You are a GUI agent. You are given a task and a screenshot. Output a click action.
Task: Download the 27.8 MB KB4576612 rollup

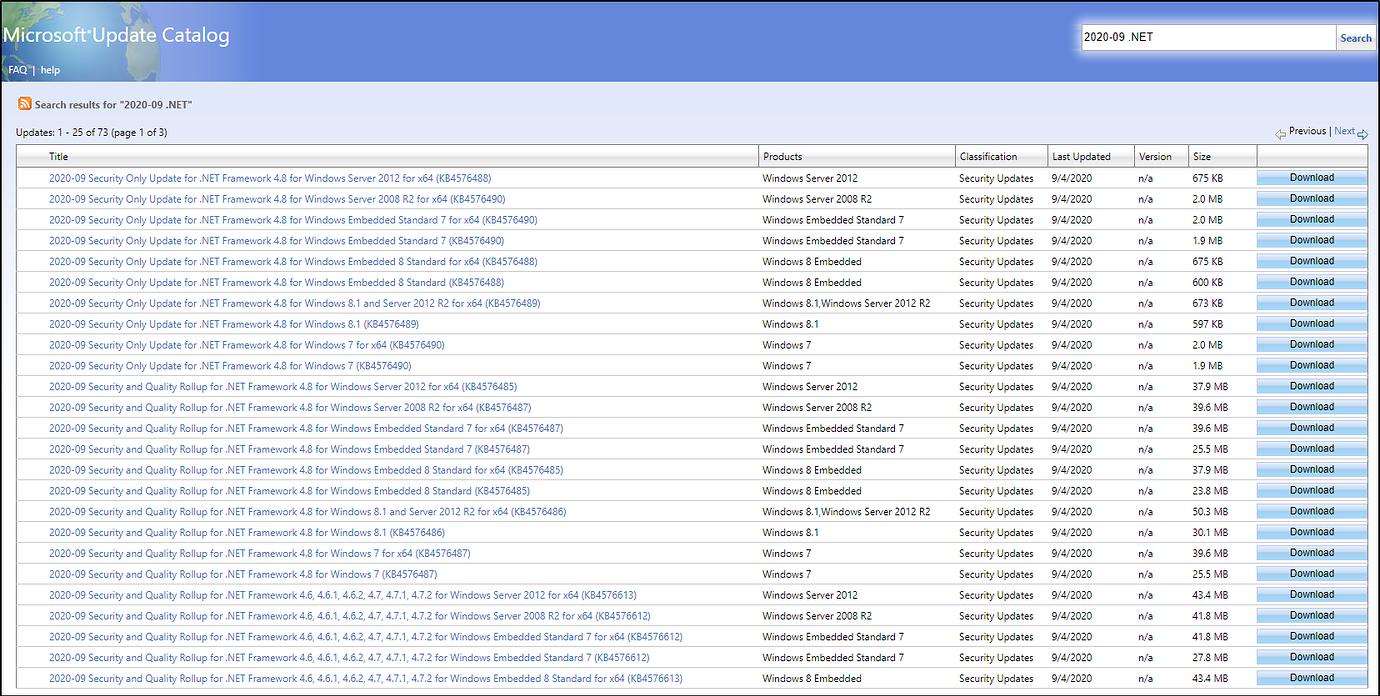pos(1311,657)
